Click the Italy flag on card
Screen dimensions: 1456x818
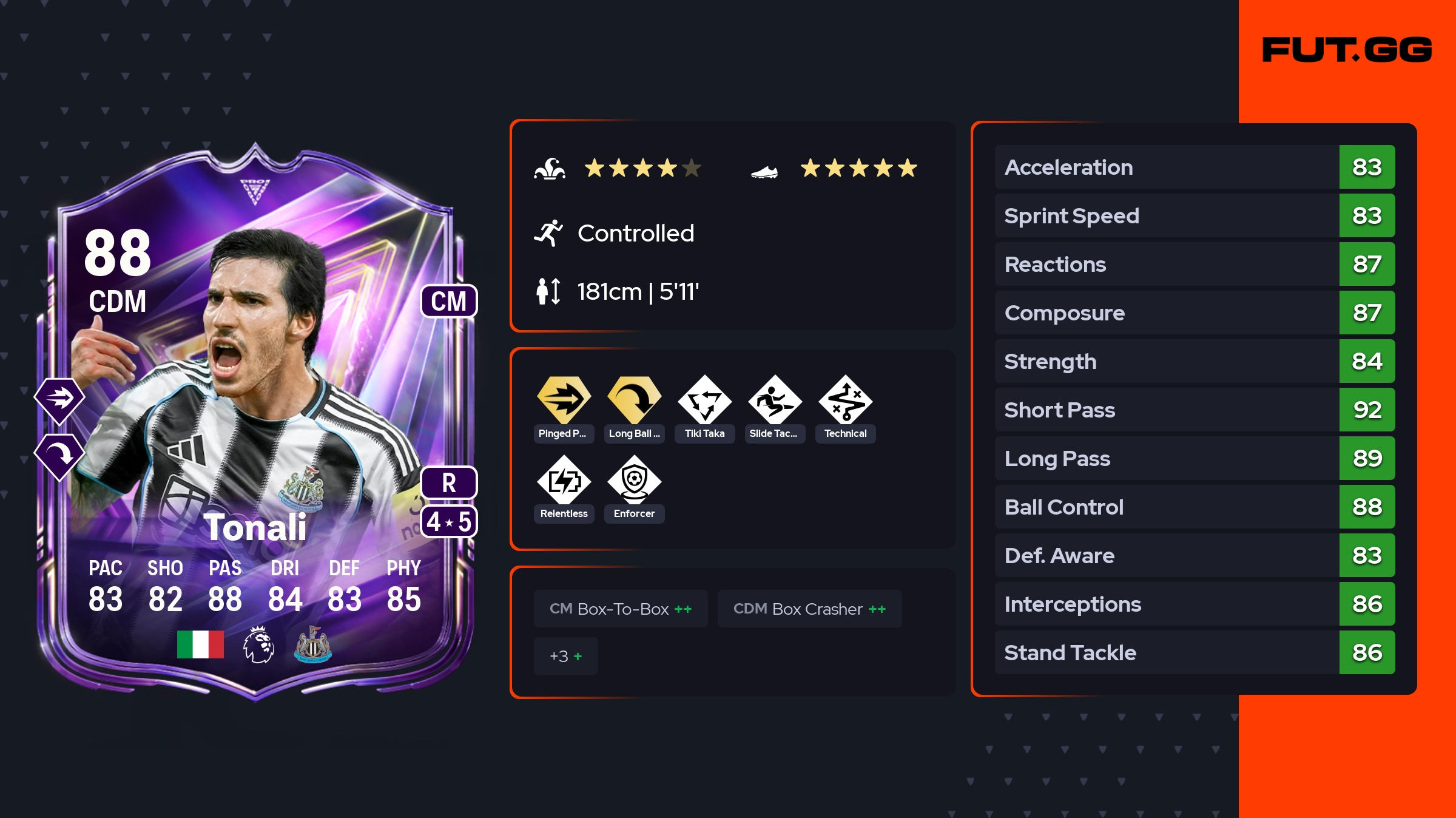click(x=200, y=644)
